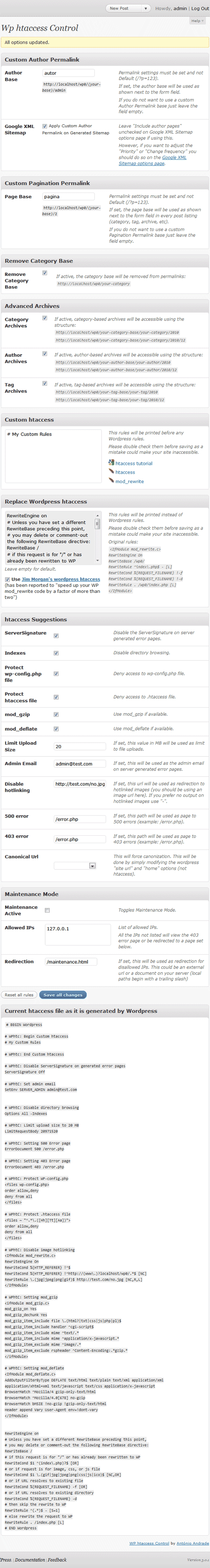Click the feather icon beside htaccess
The width and height of the screenshot is (210, 1568).
coord(111,472)
